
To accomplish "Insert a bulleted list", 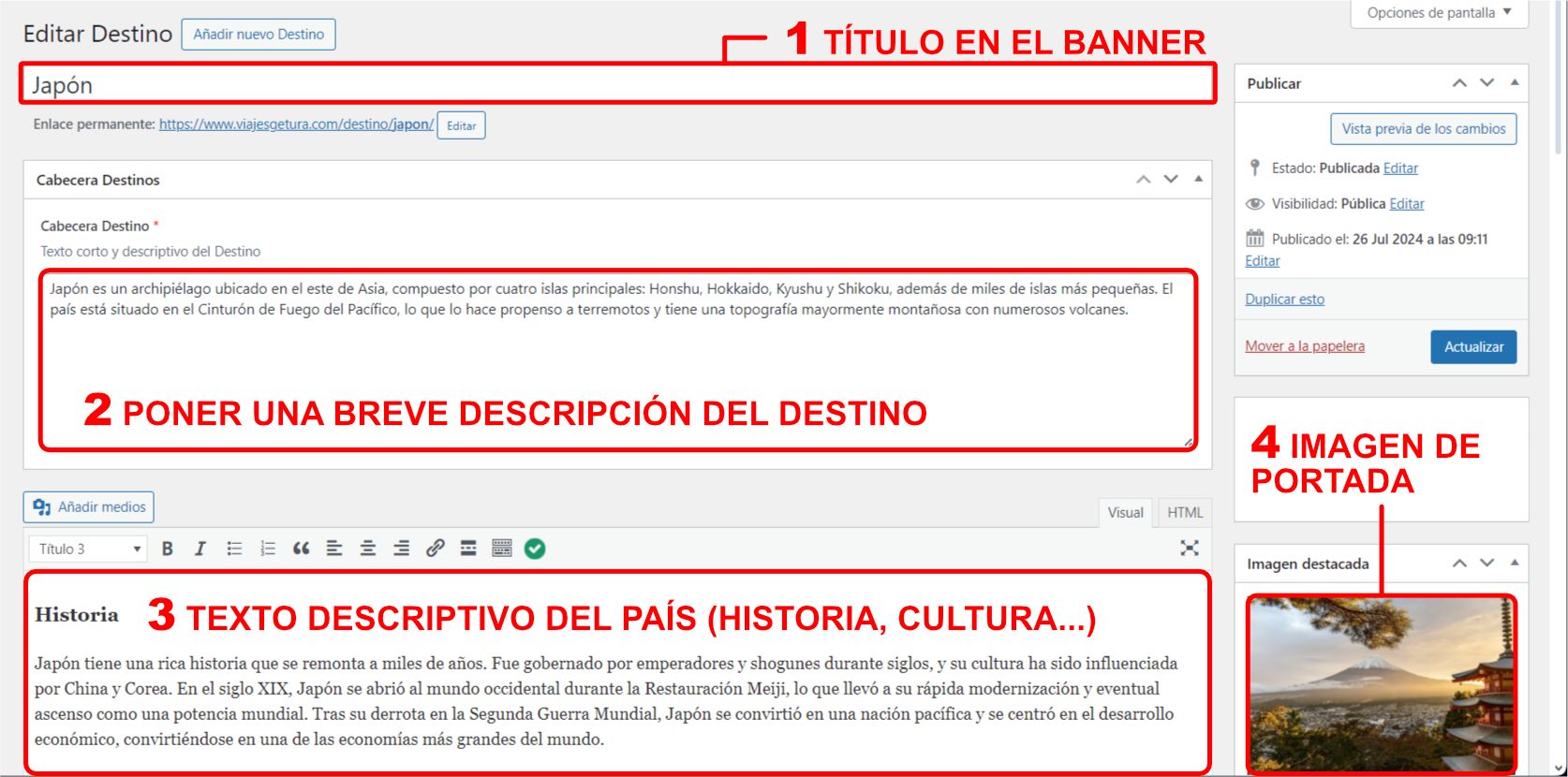I will coord(234,549).
